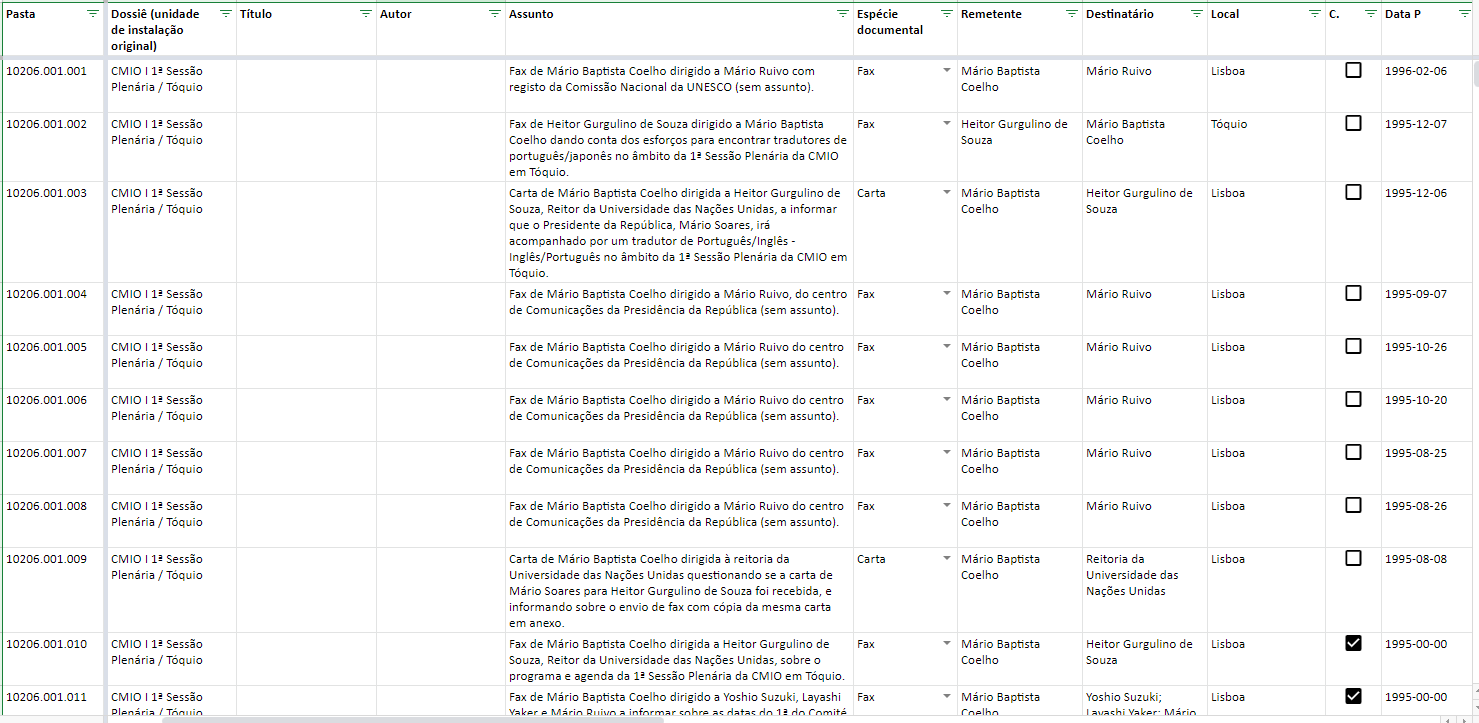Click the Destinatário column filter icon
Image resolution: width=1479 pixels, height=723 pixels.
[x=1196, y=14]
